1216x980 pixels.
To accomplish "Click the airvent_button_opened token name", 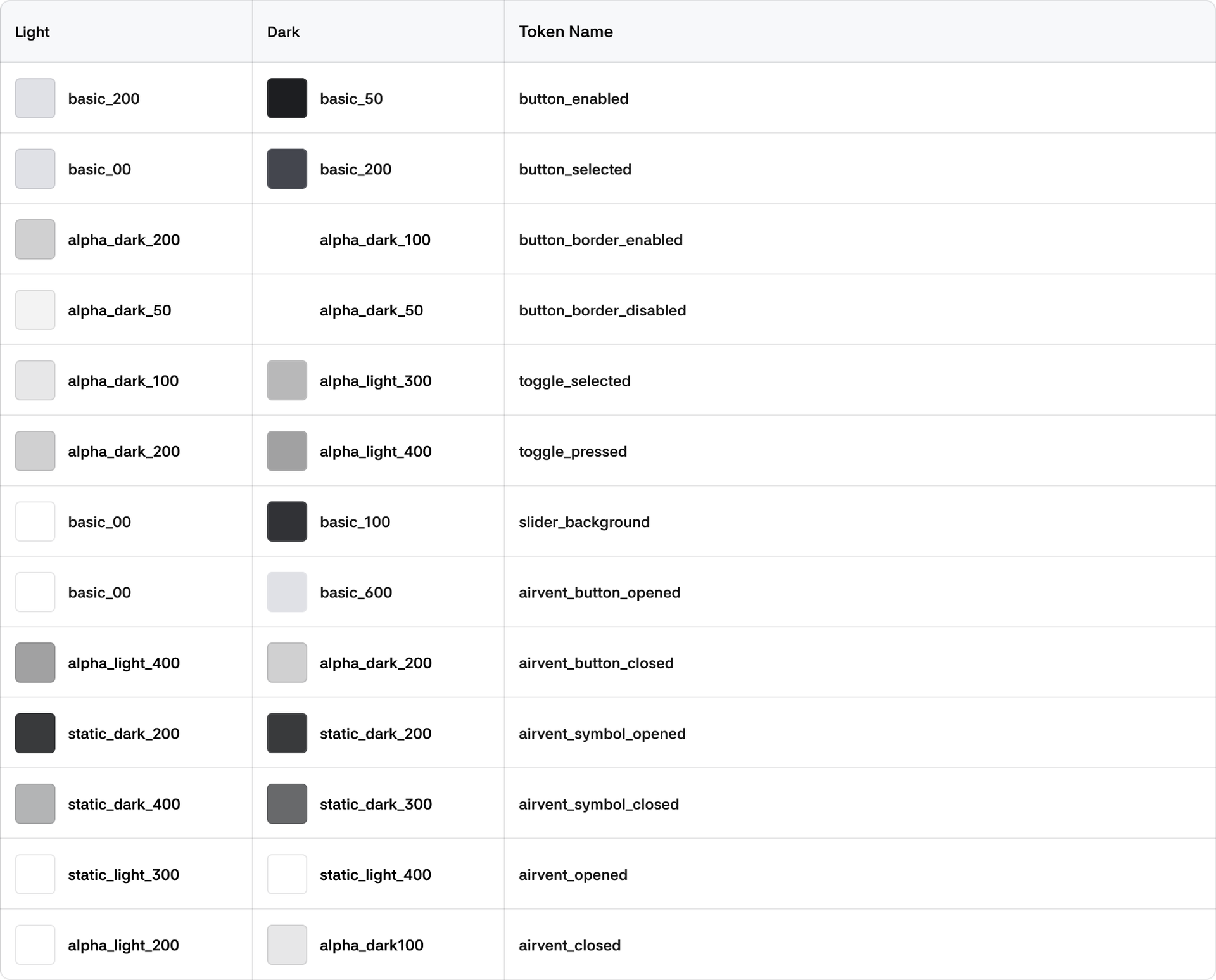I will (x=599, y=592).
